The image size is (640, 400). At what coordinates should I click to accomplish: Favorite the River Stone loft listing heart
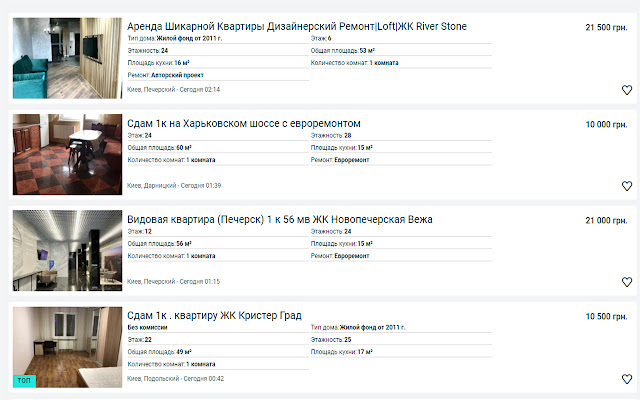[x=627, y=90]
